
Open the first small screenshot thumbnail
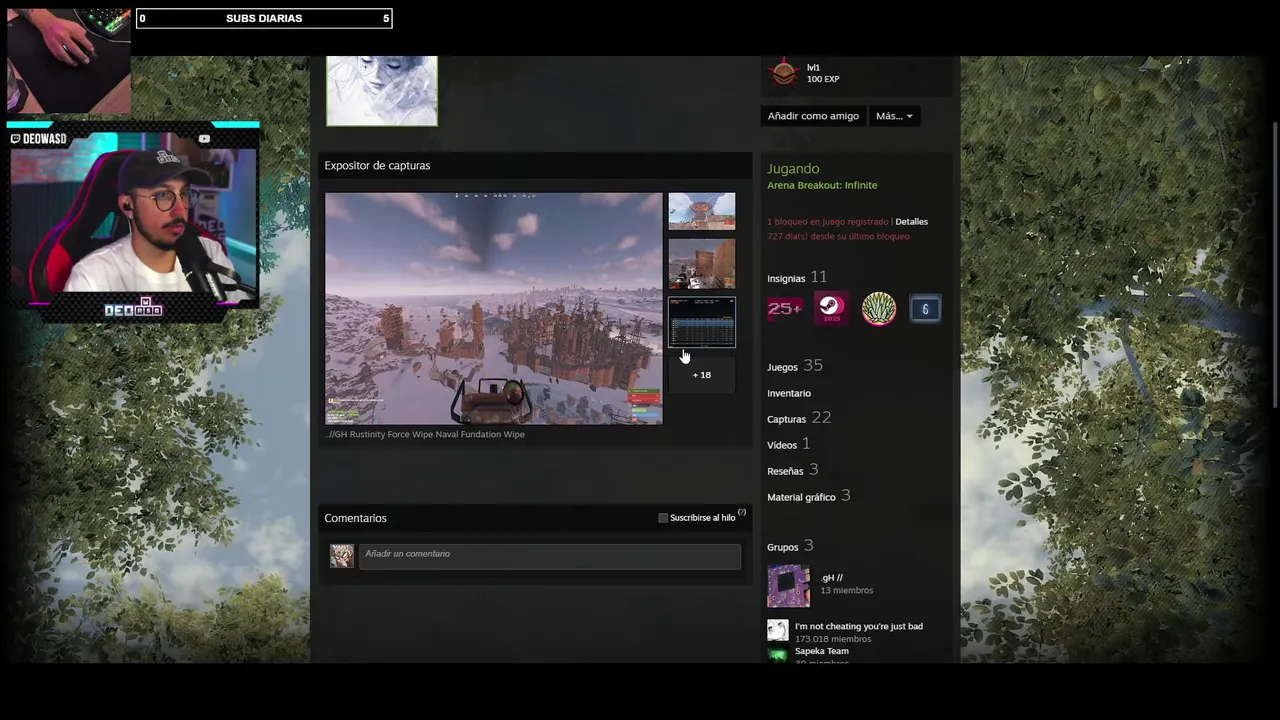click(701, 211)
